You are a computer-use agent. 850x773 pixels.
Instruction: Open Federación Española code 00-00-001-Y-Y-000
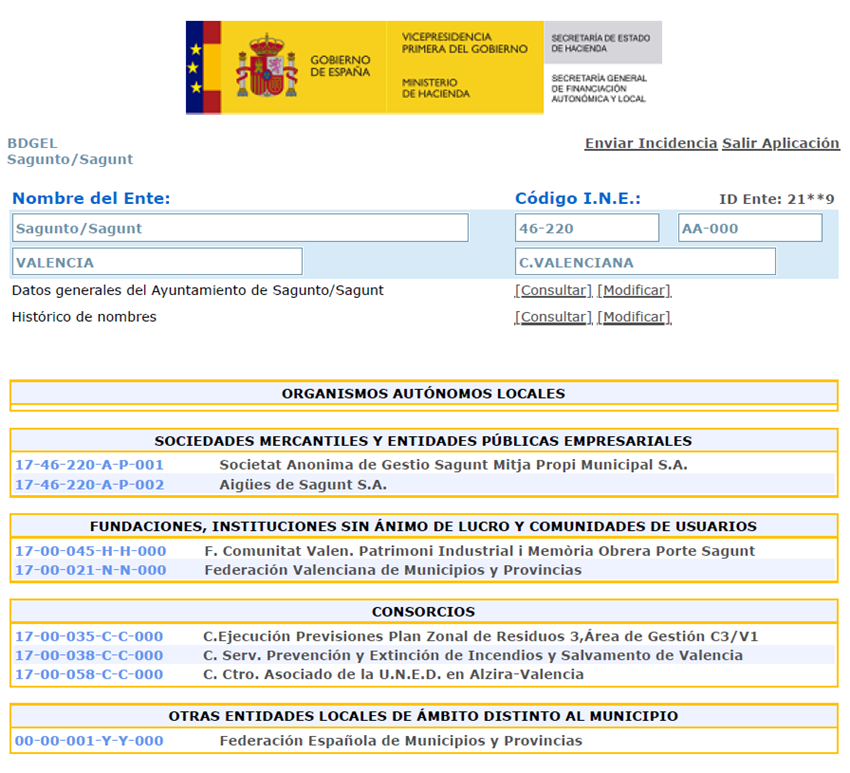pyautogui.click(x=89, y=741)
